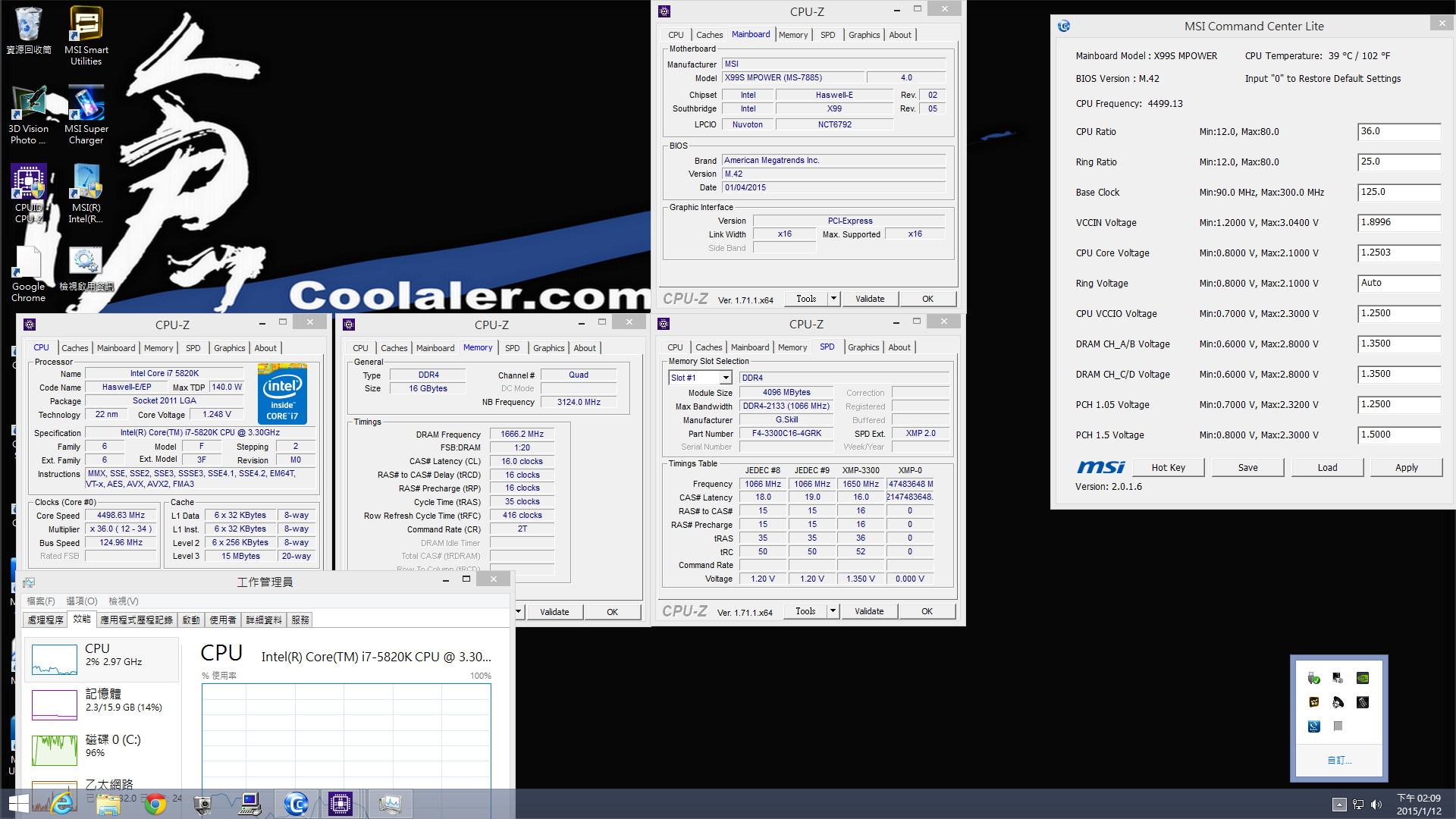Image resolution: width=1456 pixels, height=819 pixels.
Task: Open the Options menu in Task Manager
Action: (82, 601)
